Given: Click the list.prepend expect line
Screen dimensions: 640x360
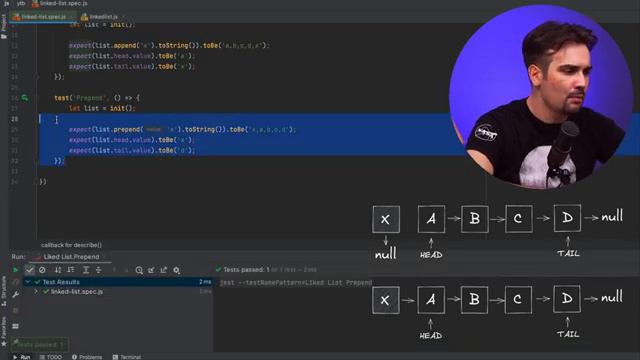Looking at the screenshot, I should tap(182, 129).
